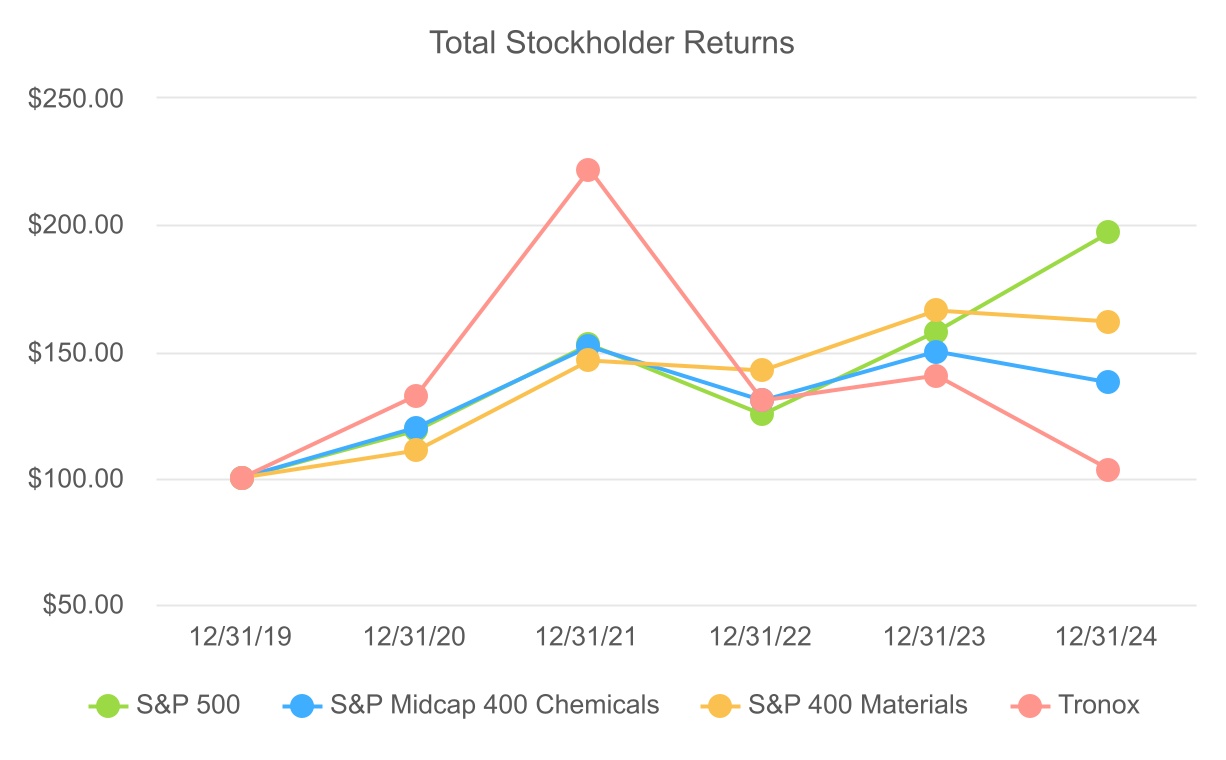Toggle Tronox series legend label
Image resolution: width=1226 pixels, height=760 pixels.
[1098, 705]
